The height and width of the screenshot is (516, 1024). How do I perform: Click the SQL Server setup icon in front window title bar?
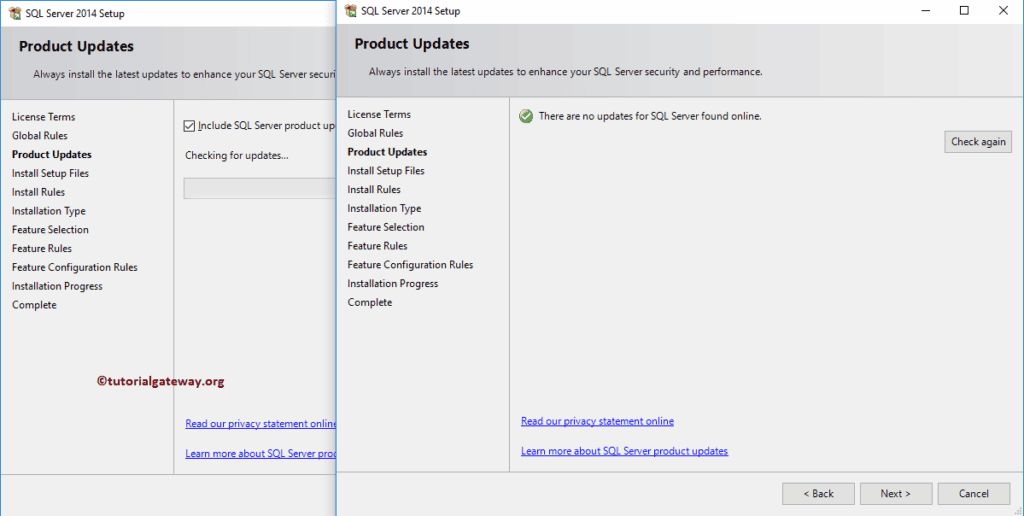coord(351,11)
